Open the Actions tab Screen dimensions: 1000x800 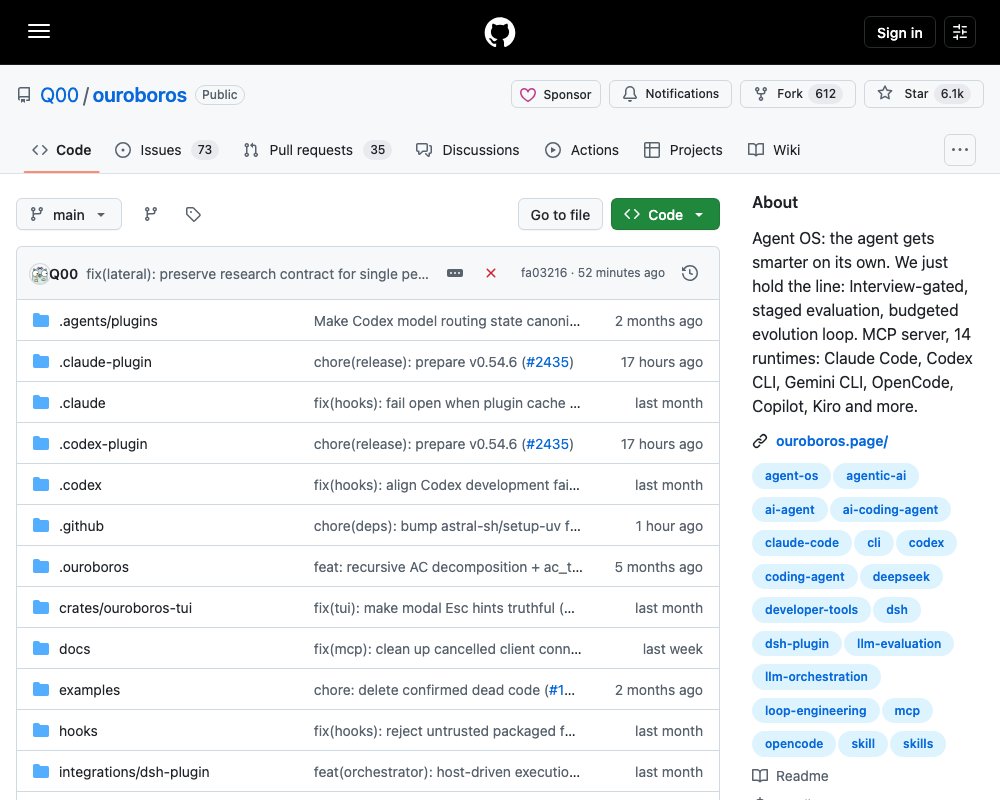point(582,150)
